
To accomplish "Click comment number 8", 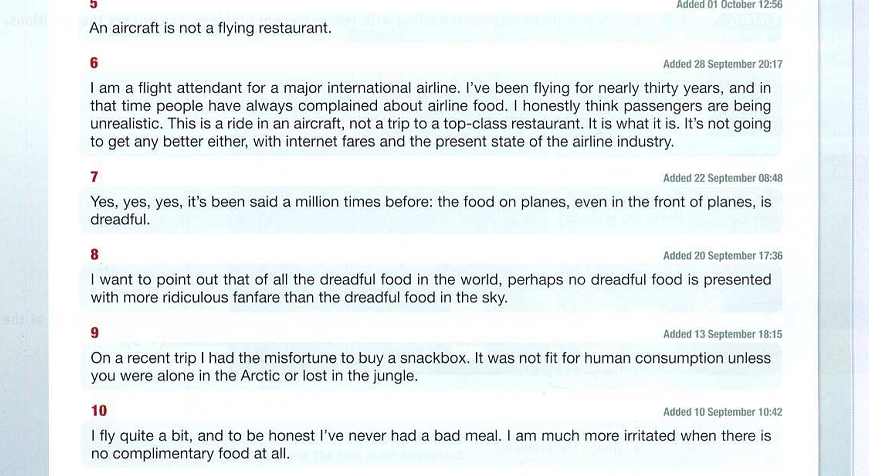I will point(94,255).
